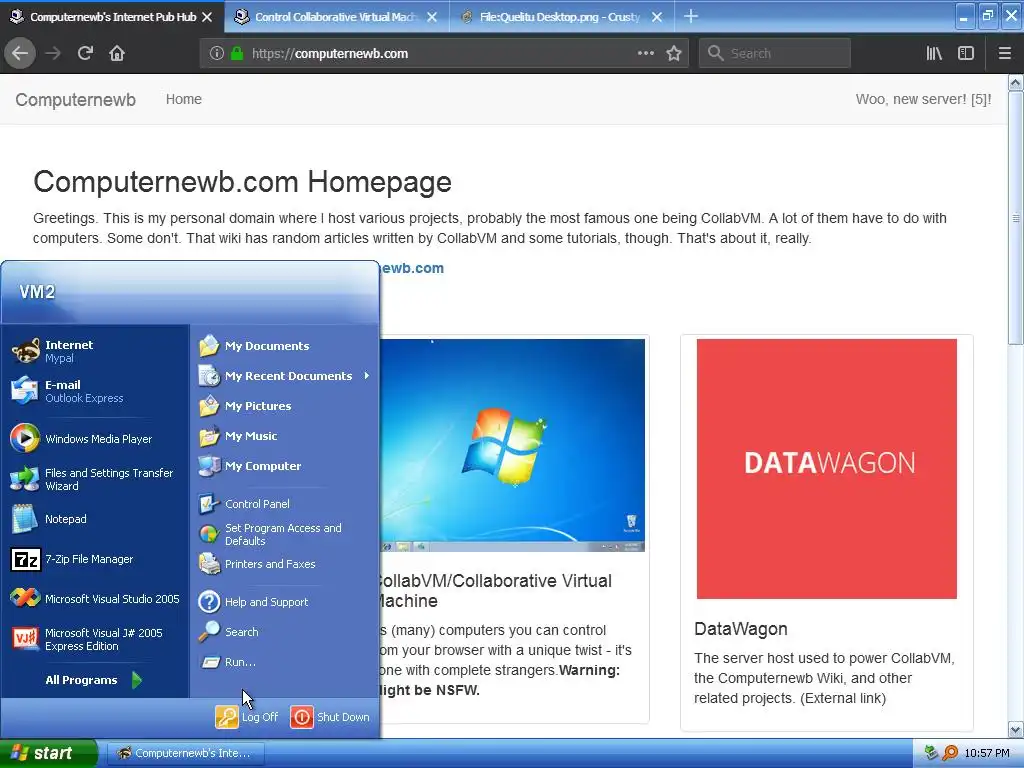
Task: Click scrollbar up arrow
Action: coord(1016,83)
